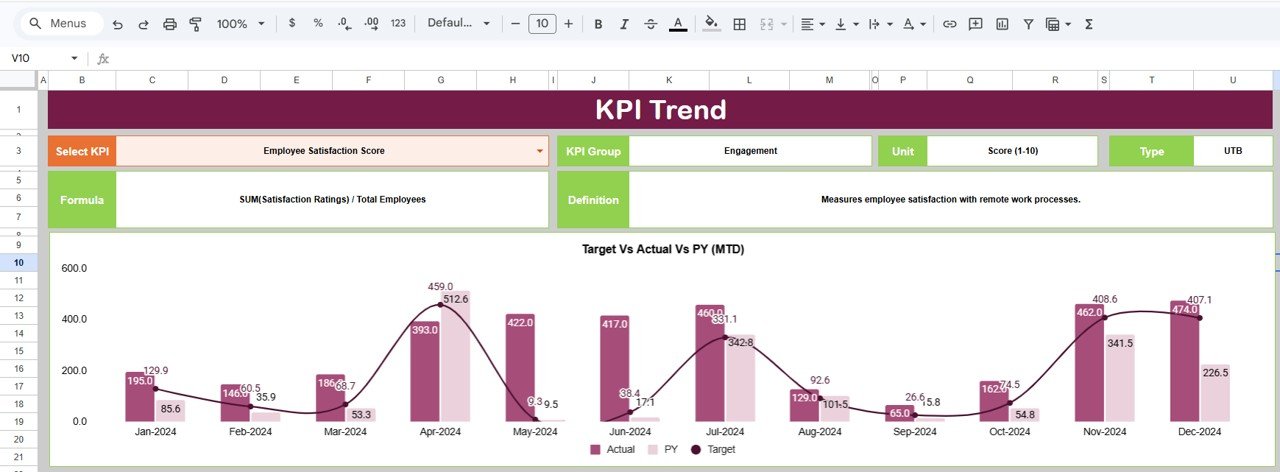Insert a link
The width and height of the screenshot is (1280, 472).
pos(949,23)
